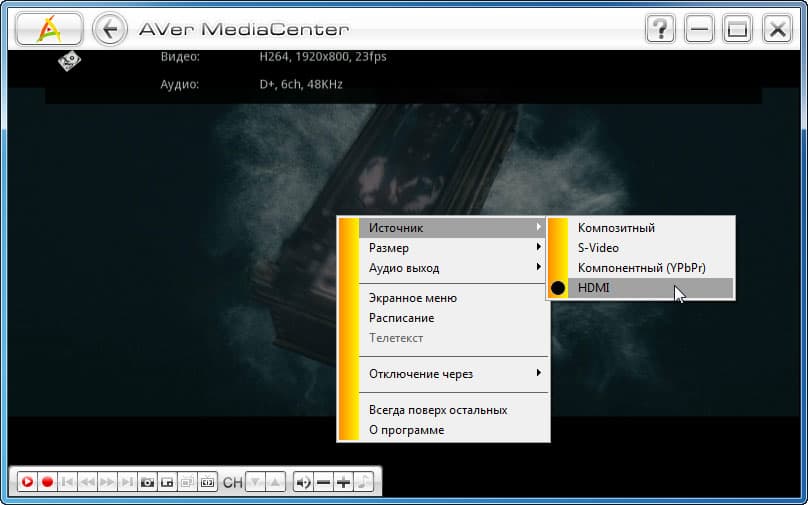The height and width of the screenshot is (505, 808).
Task: Click the red record button
Action: pos(47,482)
